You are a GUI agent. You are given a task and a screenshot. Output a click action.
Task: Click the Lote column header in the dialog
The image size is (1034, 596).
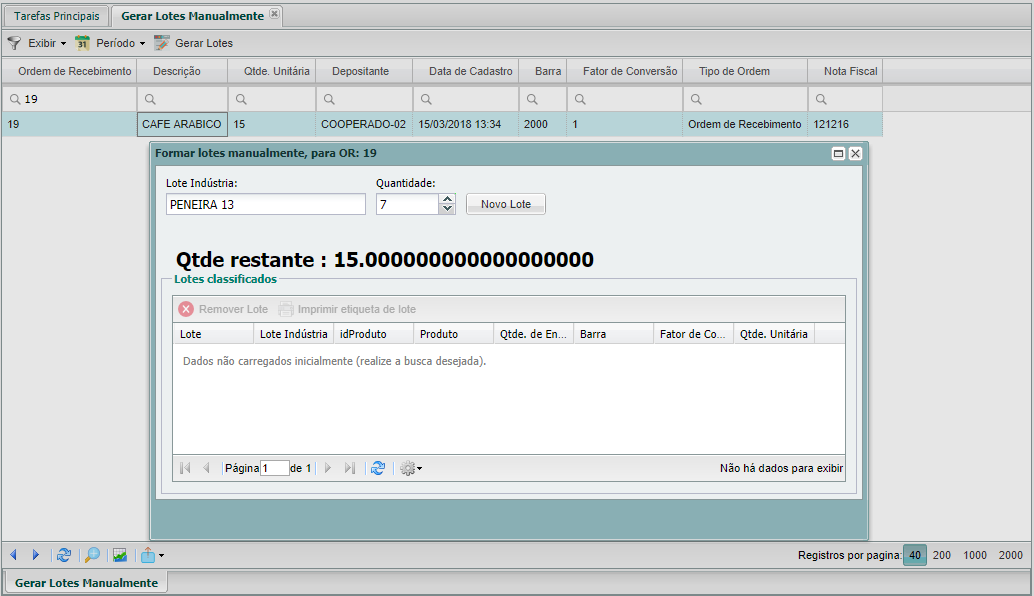click(x=213, y=334)
